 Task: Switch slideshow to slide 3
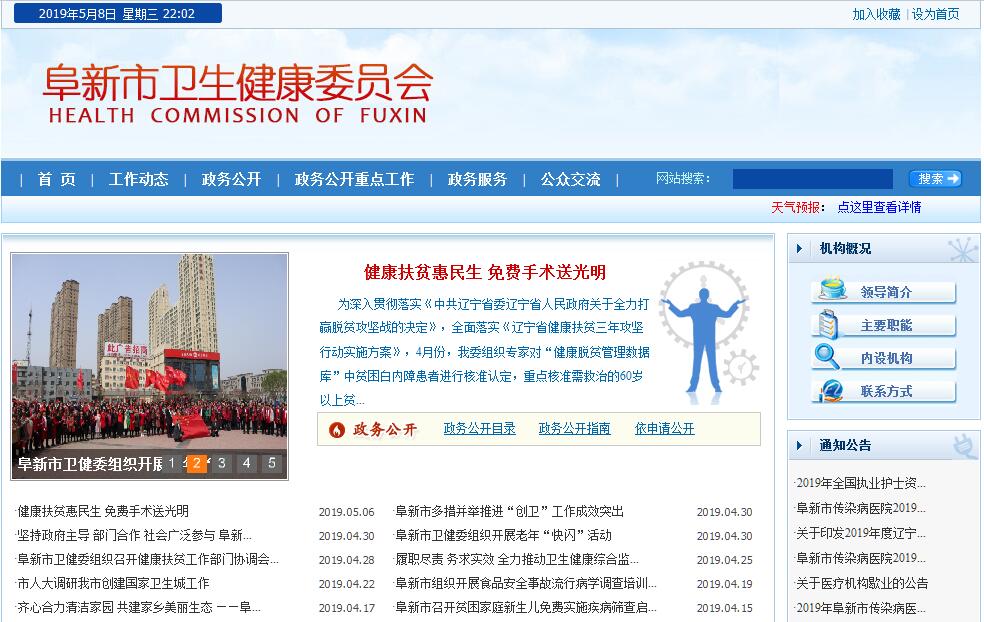pyautogui.click(x=222, y=463)
